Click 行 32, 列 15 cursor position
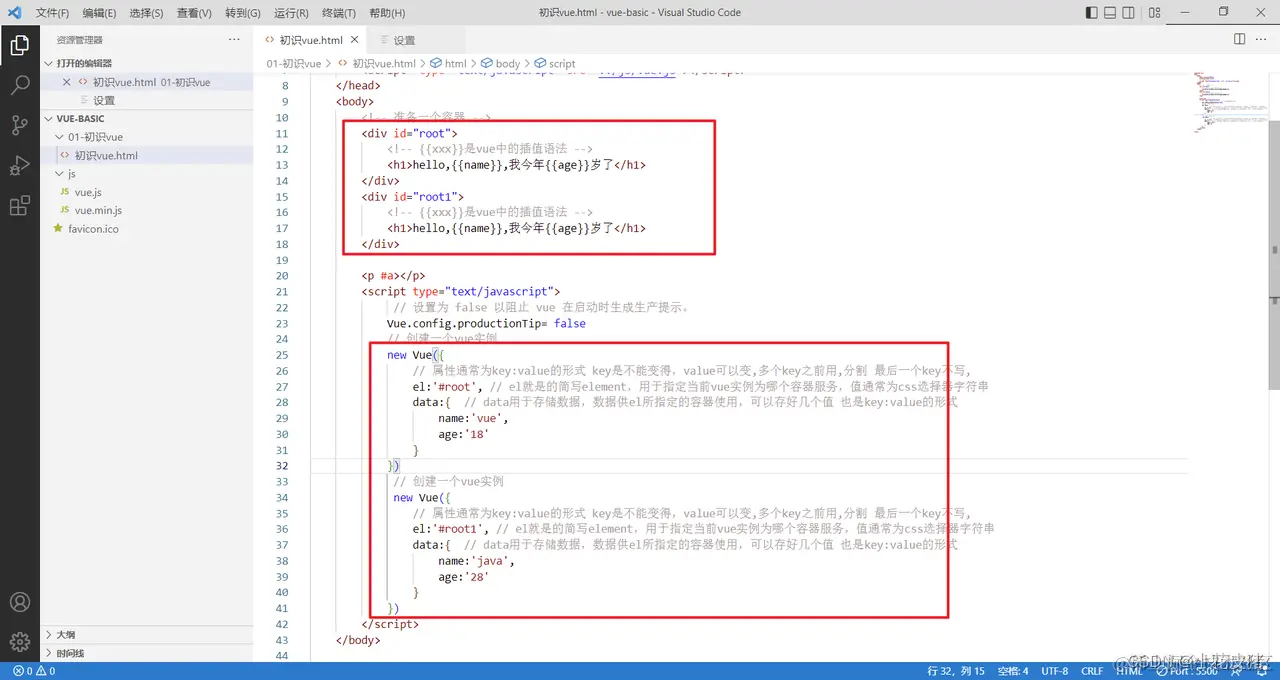1280x680 pixels. coord(956,671)
